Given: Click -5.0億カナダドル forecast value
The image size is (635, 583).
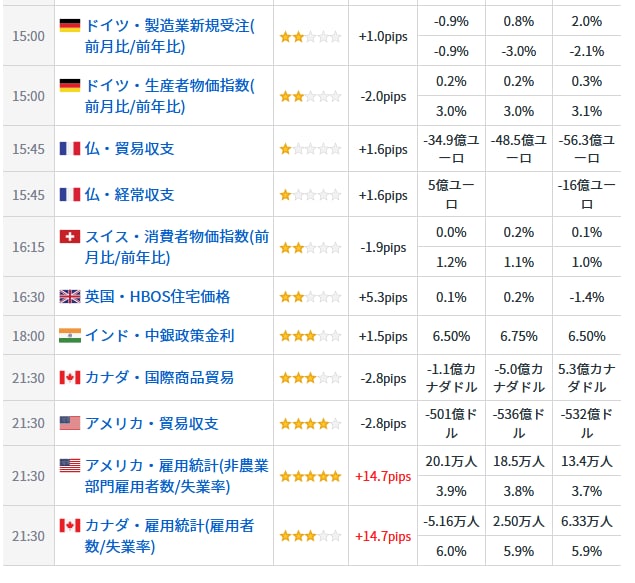Looking at the screenshot, I should (x=519, y=378).
